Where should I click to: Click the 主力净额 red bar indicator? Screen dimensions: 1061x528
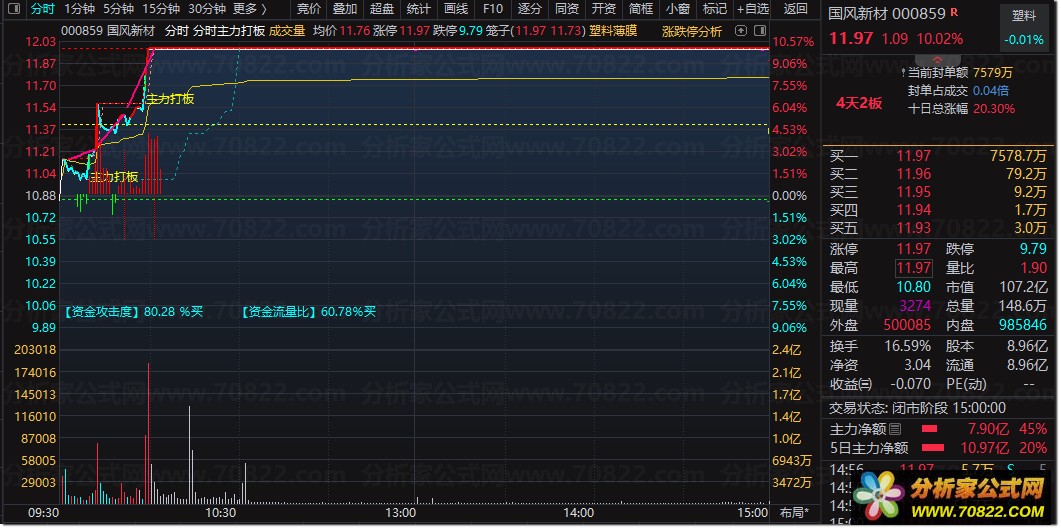click(x=929, y=429)
